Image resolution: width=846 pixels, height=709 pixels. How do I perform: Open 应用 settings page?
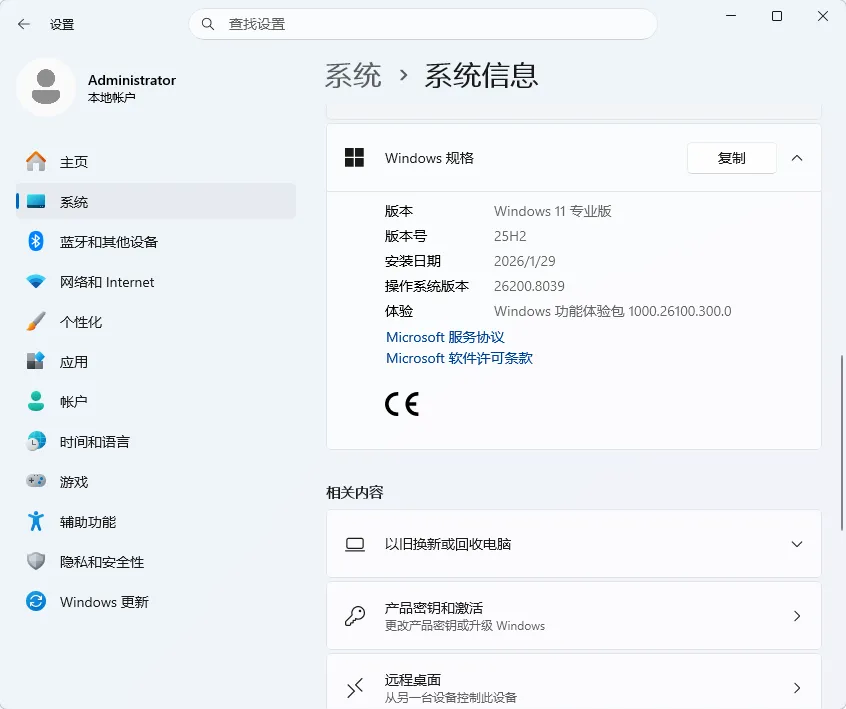155,362
